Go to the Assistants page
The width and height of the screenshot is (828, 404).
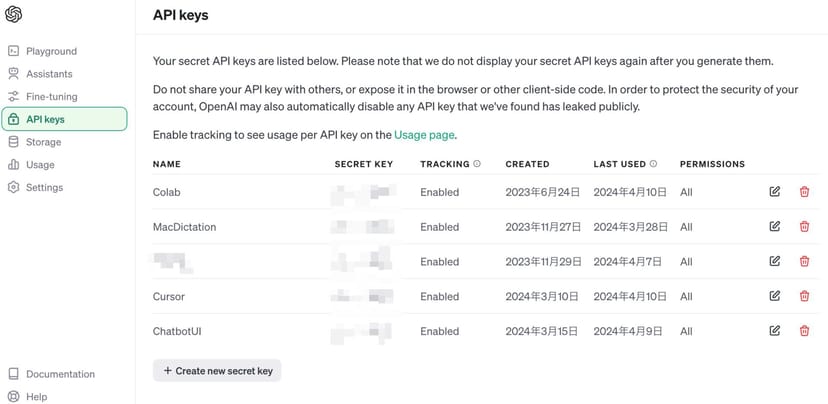tap(49, 74)
